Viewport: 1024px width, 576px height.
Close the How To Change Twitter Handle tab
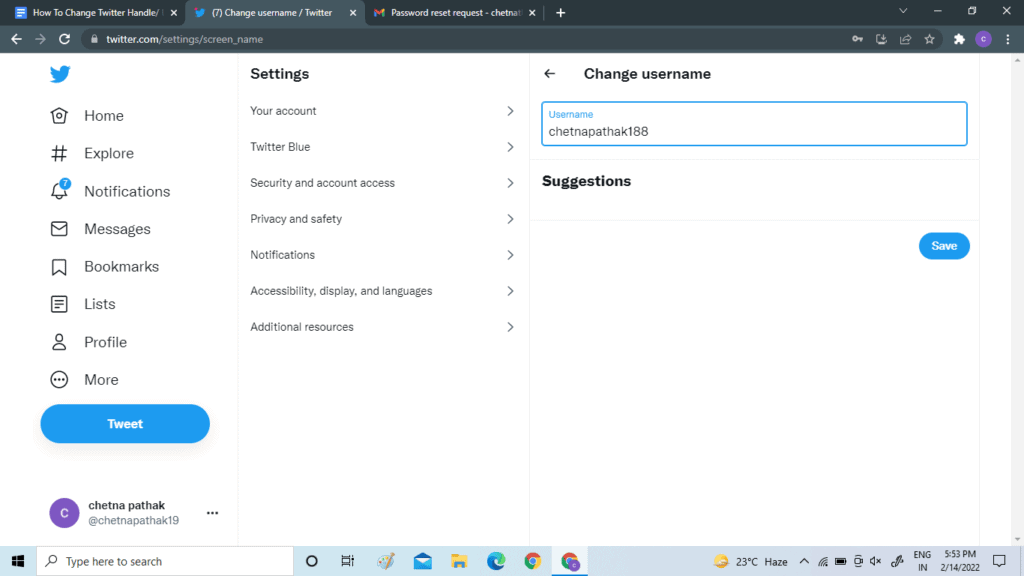coord(174,12)
